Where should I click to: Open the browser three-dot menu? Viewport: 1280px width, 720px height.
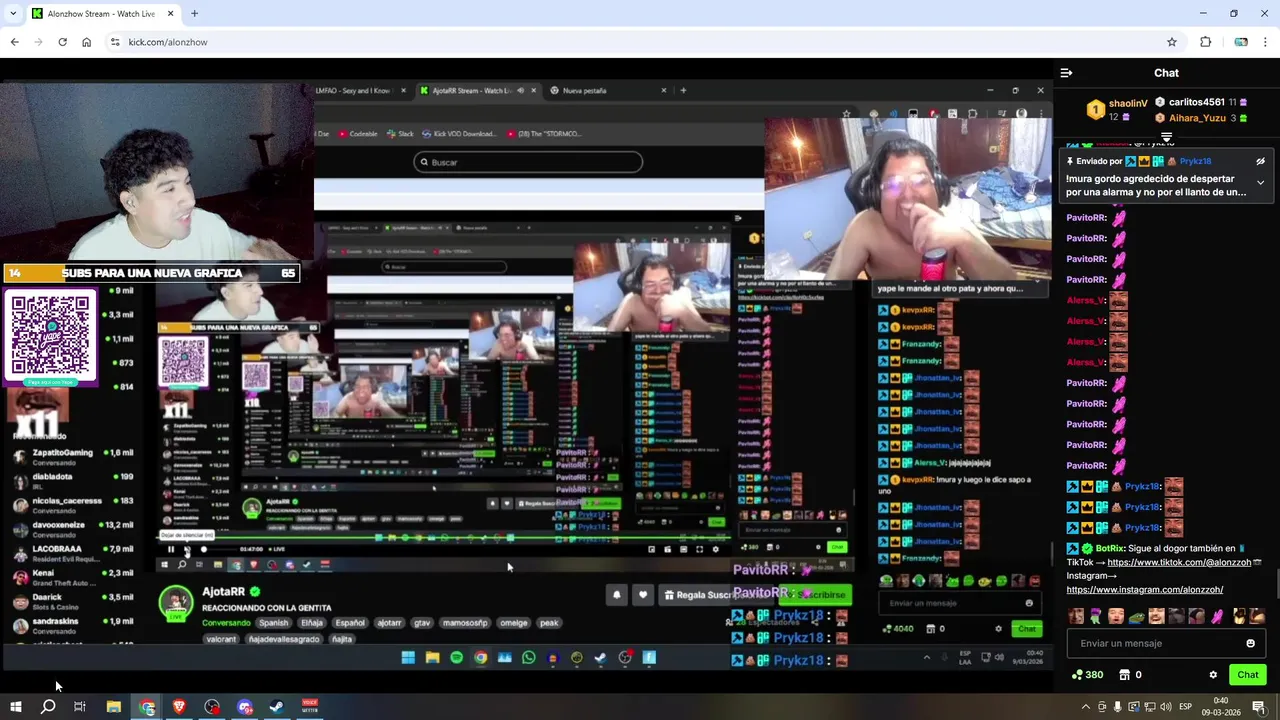point(1265,42)
